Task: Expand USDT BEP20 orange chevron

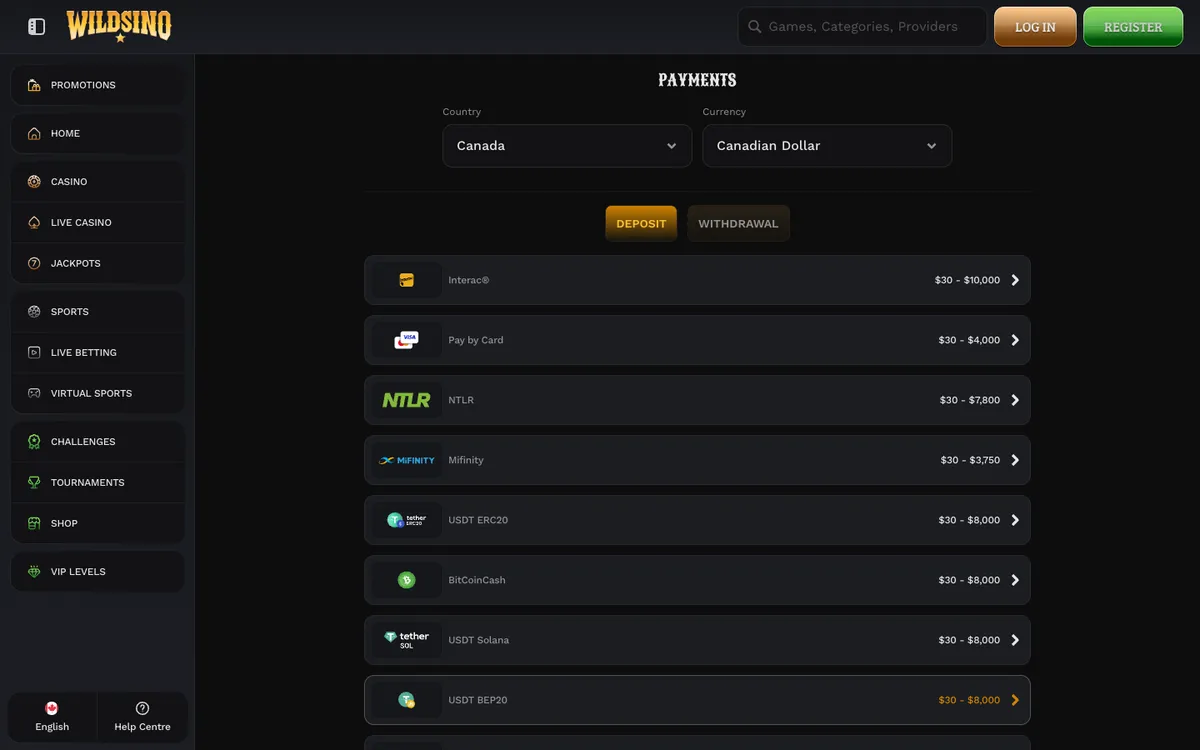Action: 1015,700
